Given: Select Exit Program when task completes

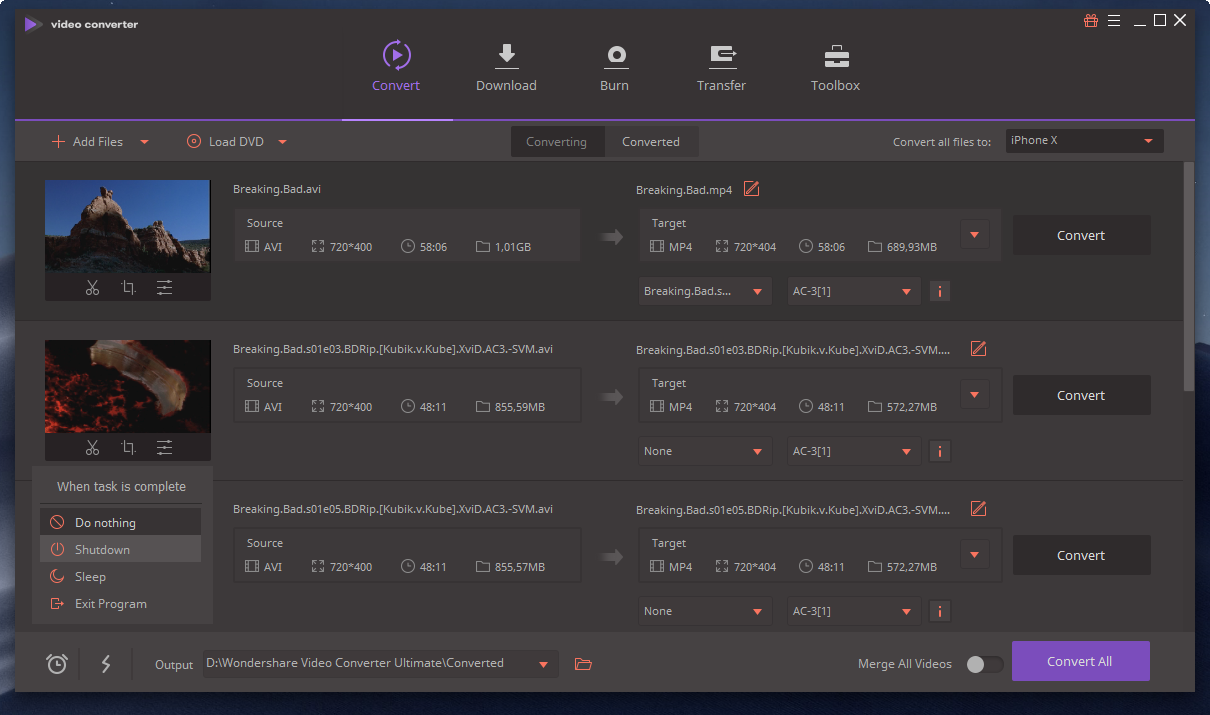Looking at the screenshot, I should [120, 603].
